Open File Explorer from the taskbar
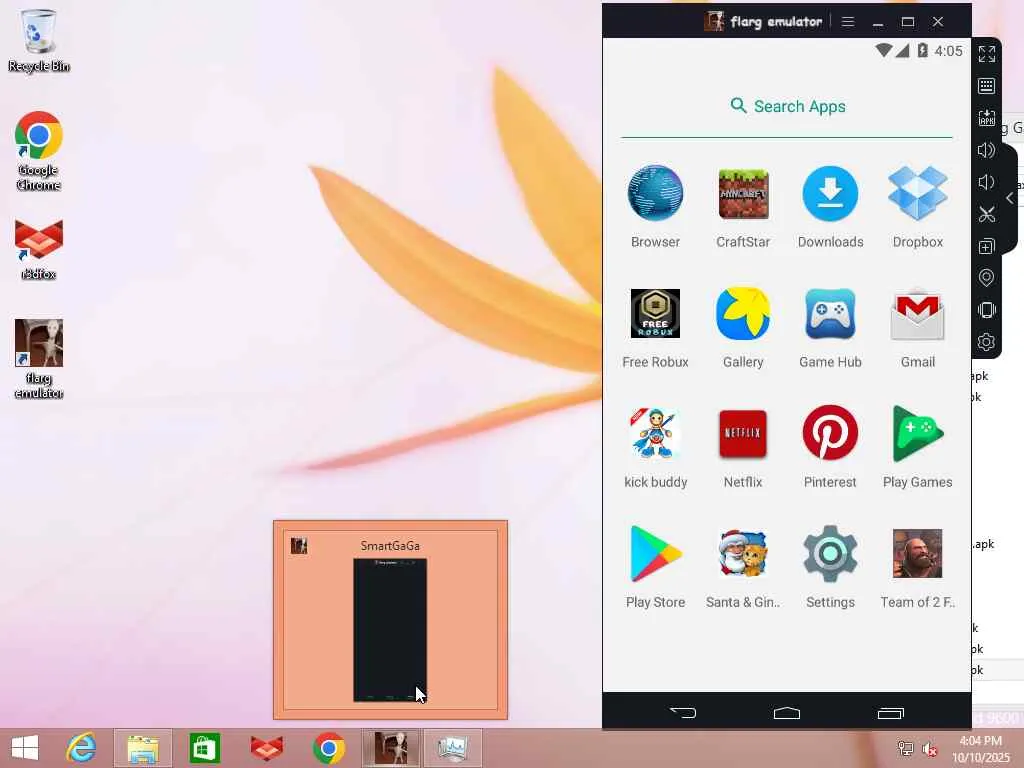1024x768 pixels. coord(143,748)
